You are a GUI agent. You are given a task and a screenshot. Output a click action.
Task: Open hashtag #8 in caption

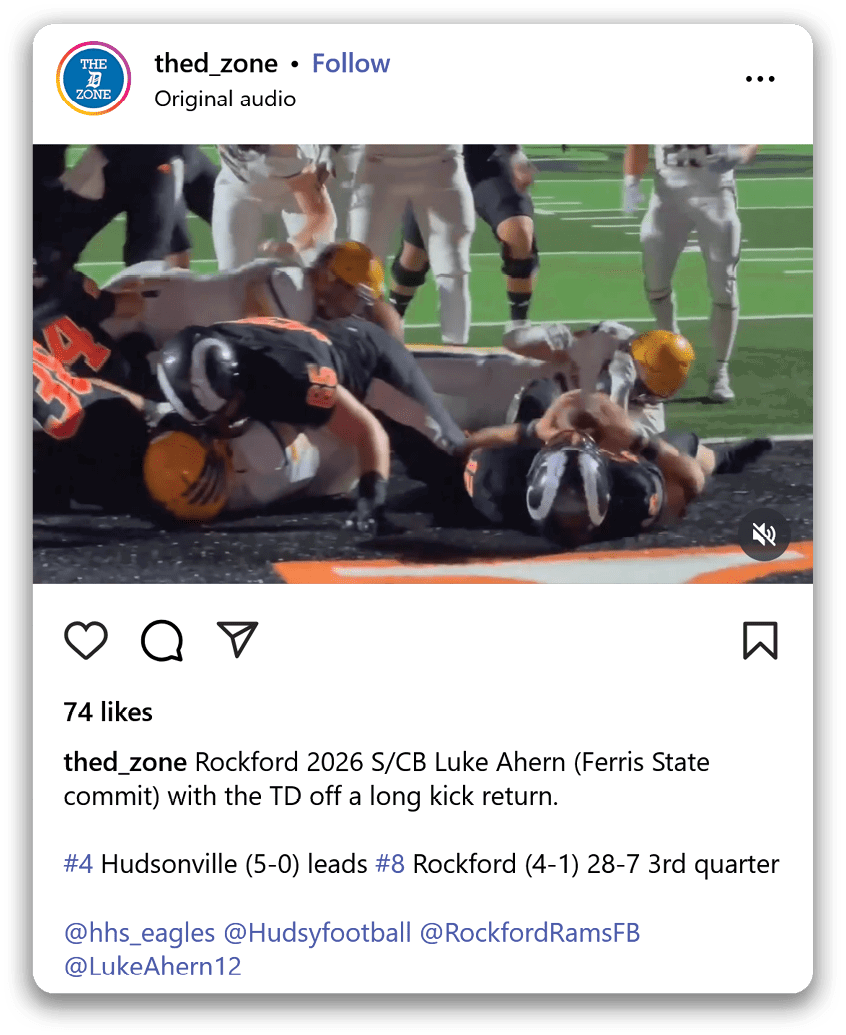pos(390,863)
